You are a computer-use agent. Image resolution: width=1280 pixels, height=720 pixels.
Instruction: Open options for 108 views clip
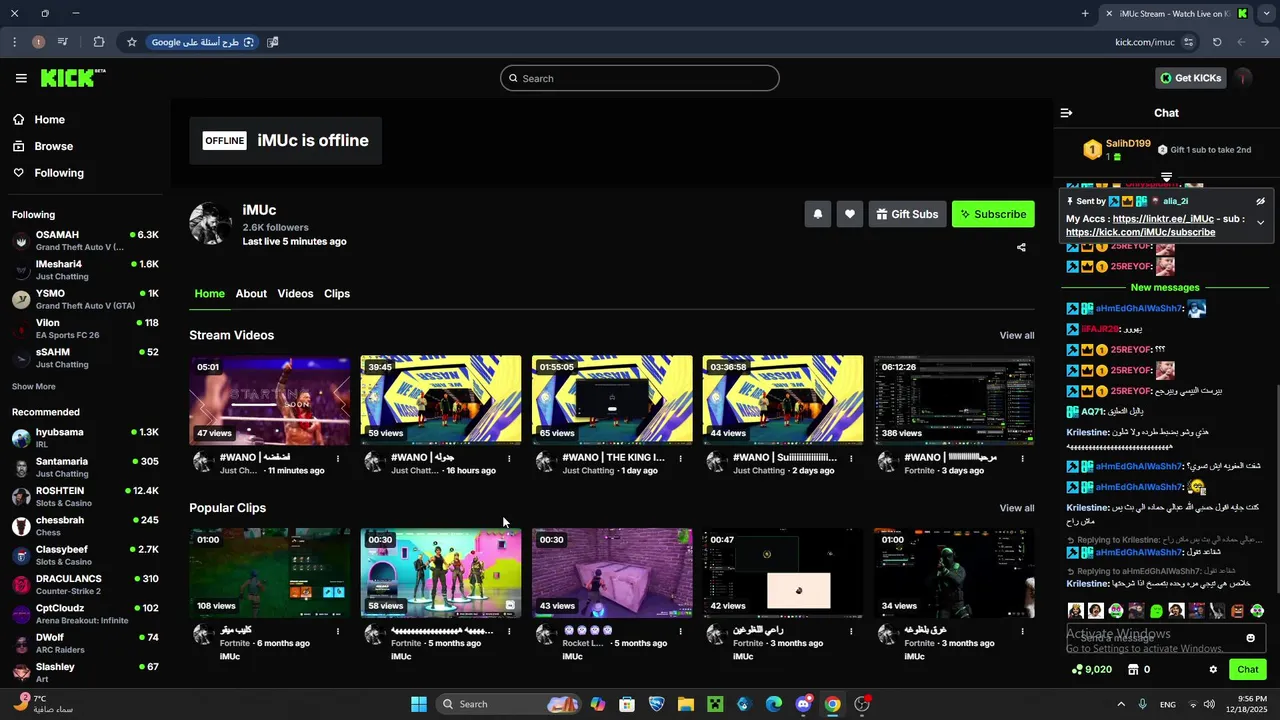click(x=338, y=632)
